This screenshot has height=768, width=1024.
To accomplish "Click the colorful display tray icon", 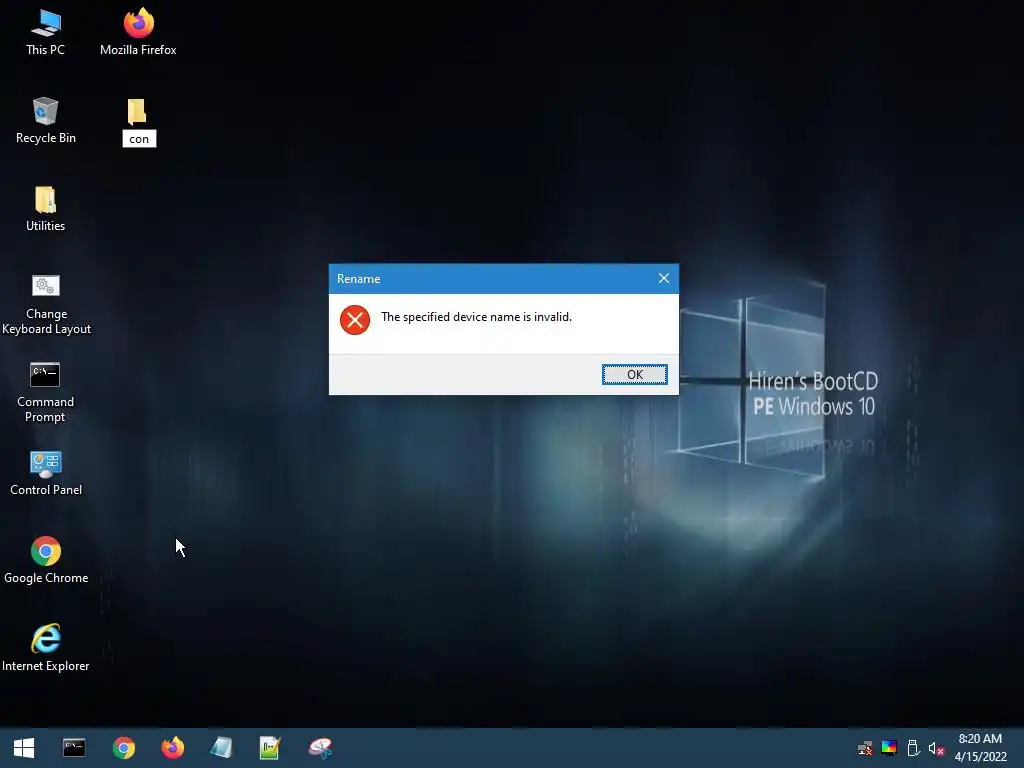I will [x=889, y=748].
